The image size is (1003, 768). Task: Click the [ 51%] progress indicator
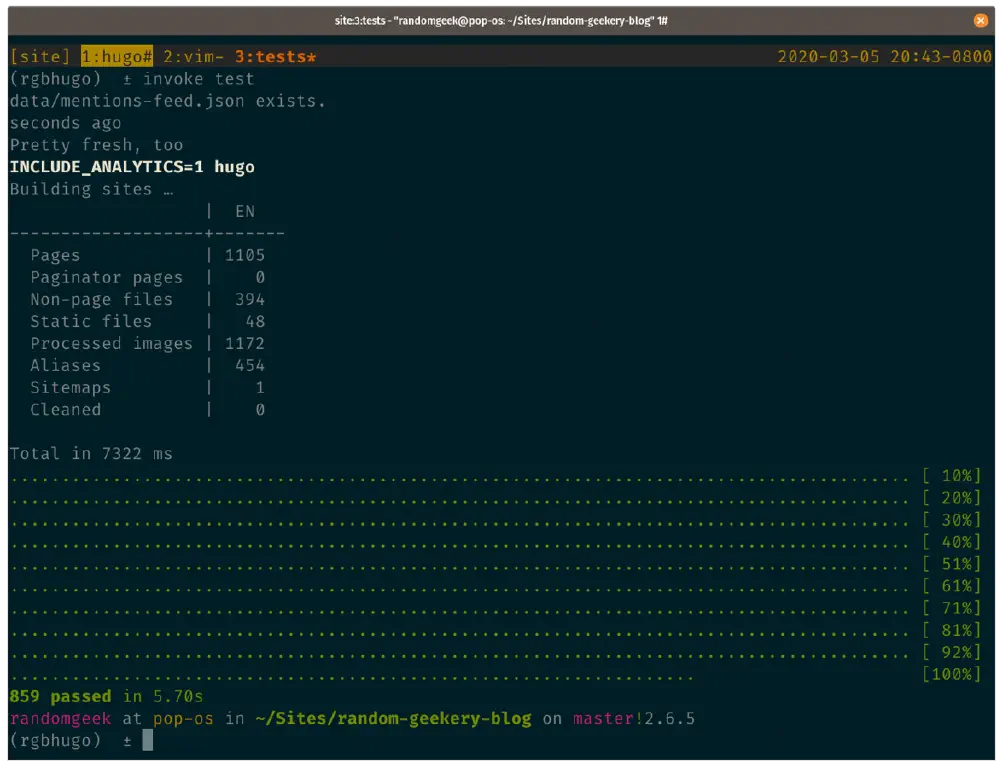(x=952, y=564)
